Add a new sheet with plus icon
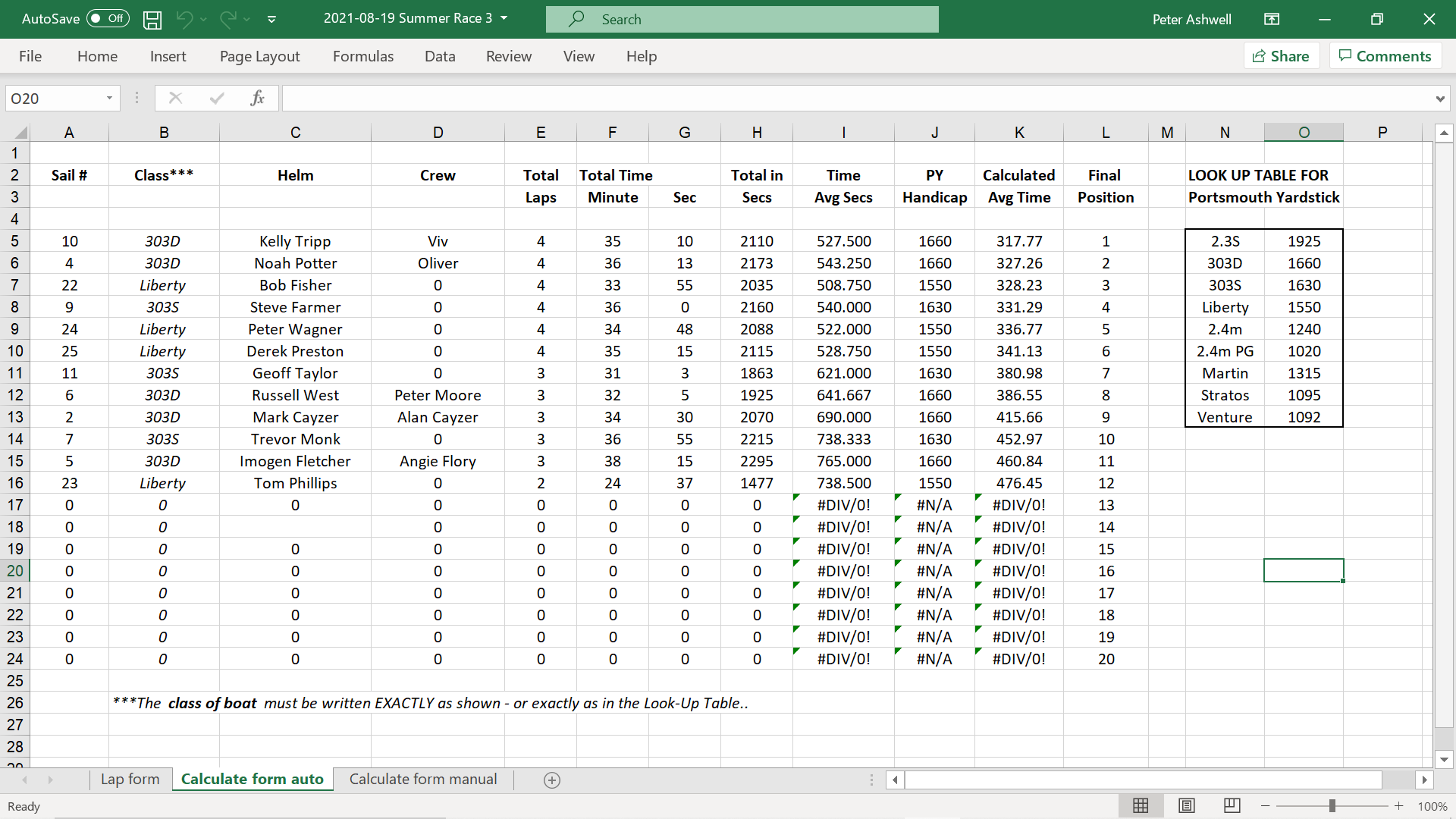 pyautogui.click(x=552, y=780)
